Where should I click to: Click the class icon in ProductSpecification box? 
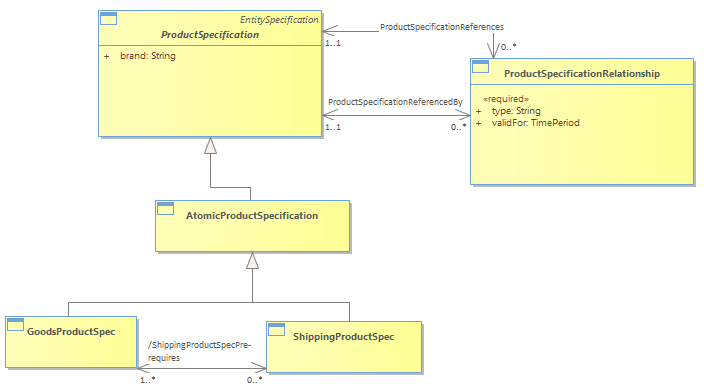coord(108,19)
